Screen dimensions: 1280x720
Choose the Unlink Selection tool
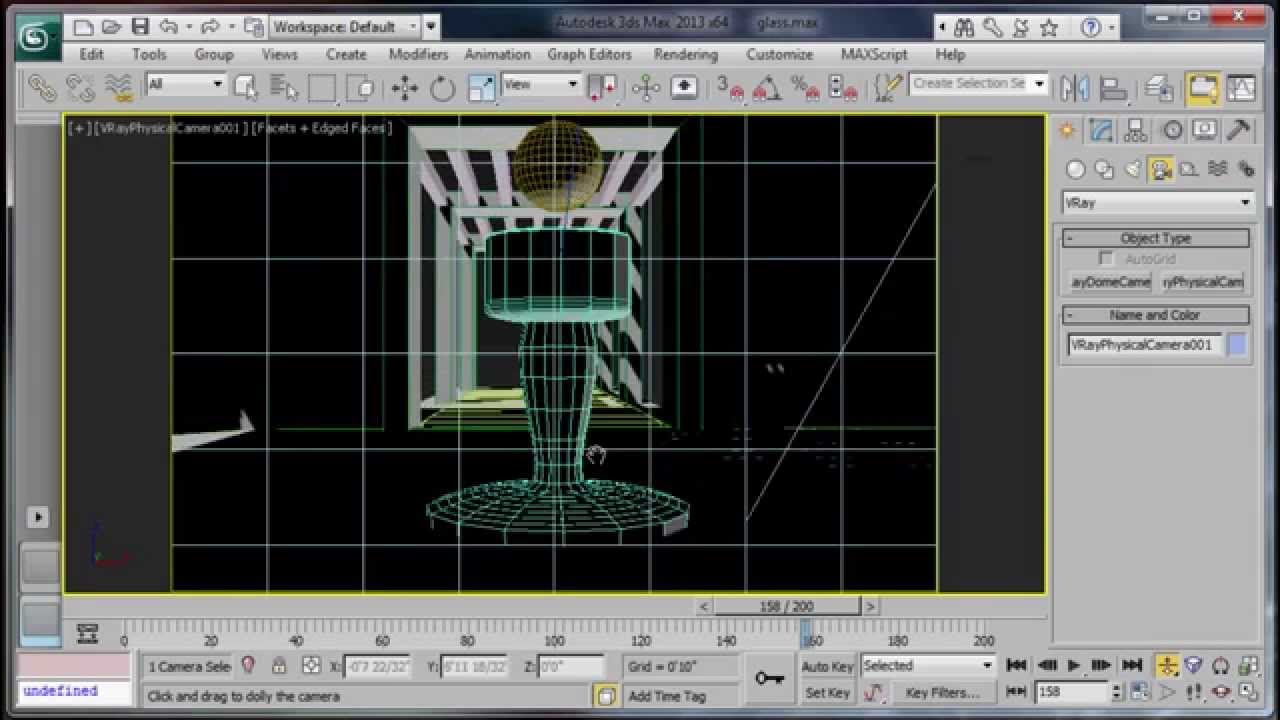[80, 89]
